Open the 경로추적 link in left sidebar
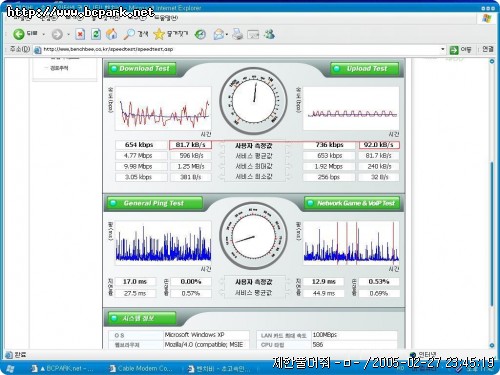The image size is (500, 375). (59, 68)
